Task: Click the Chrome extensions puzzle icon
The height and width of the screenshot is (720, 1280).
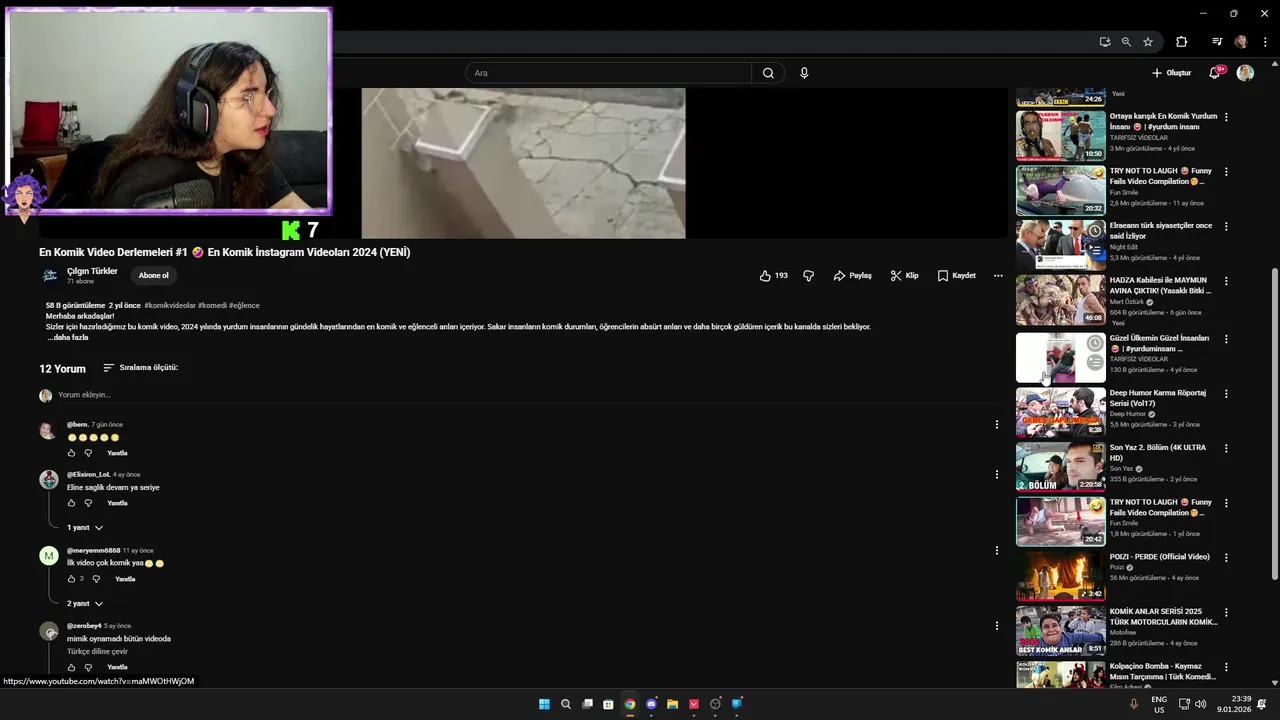Action: pos(1181,42)
